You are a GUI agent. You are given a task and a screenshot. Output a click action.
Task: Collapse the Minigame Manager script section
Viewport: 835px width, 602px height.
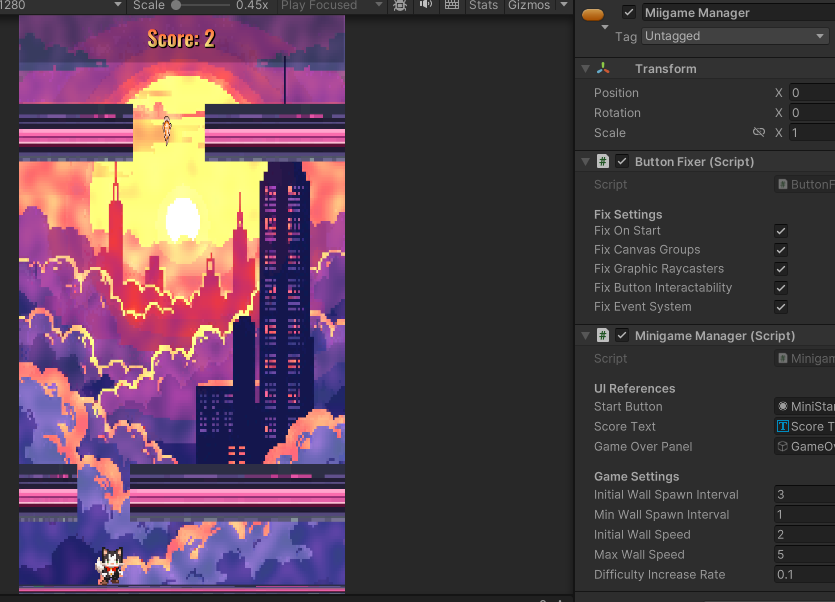coord(586,336)
